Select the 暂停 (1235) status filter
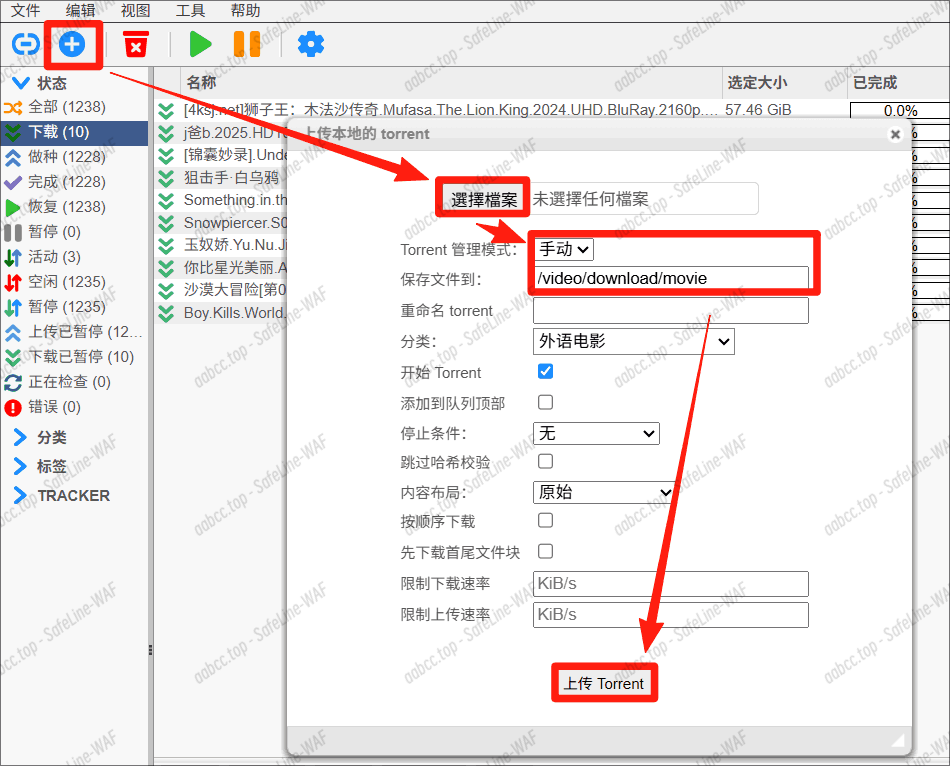Screen dimensions: 950x766 click(x=74, y=307)
